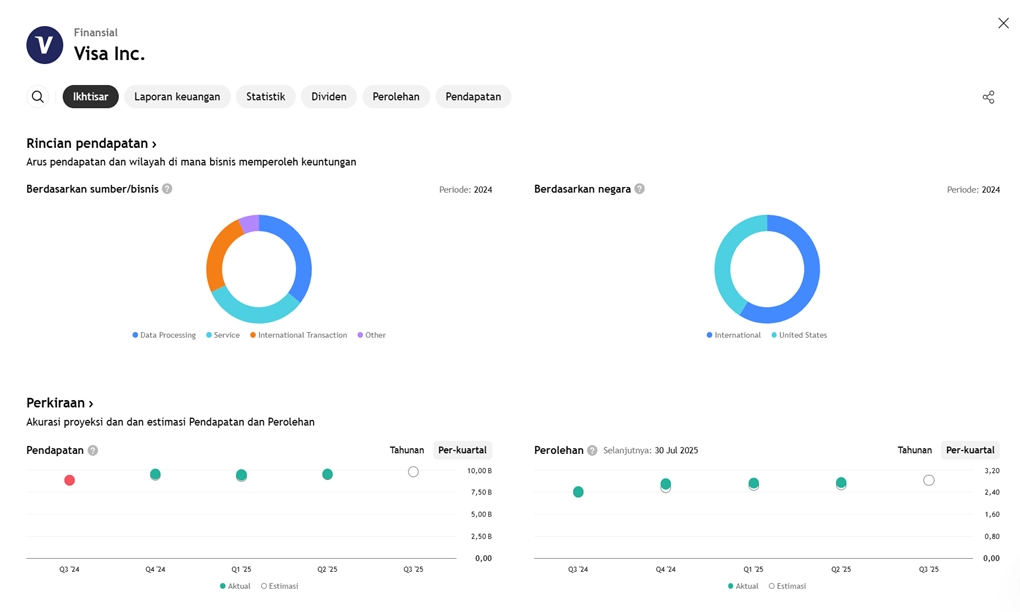Screen dimensions: 1020x612
Task: Close the Visa Inc. panel
Action: [x=1003, y=23]
